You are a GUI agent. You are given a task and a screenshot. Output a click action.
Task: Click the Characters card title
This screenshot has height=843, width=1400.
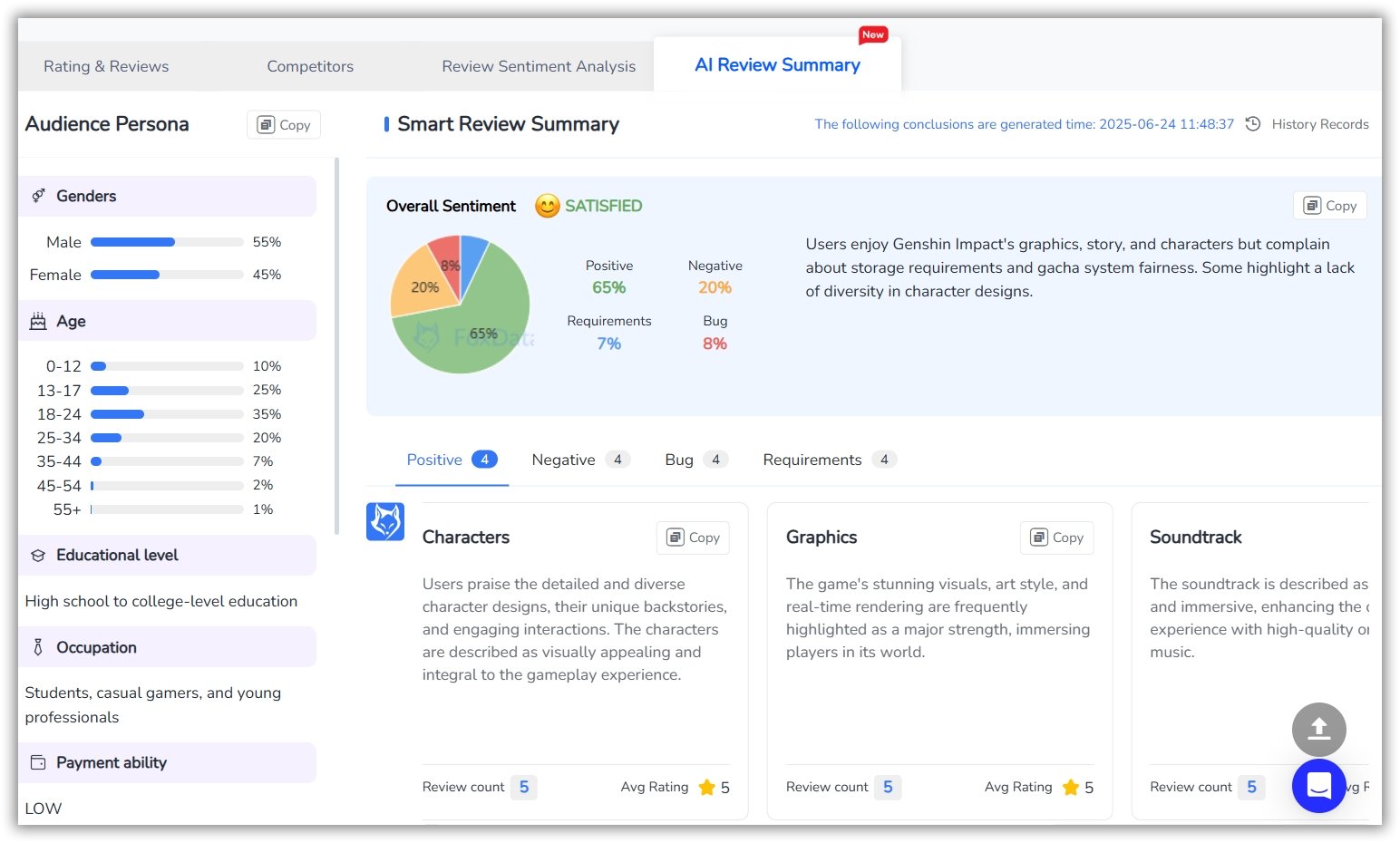[466, 537]
